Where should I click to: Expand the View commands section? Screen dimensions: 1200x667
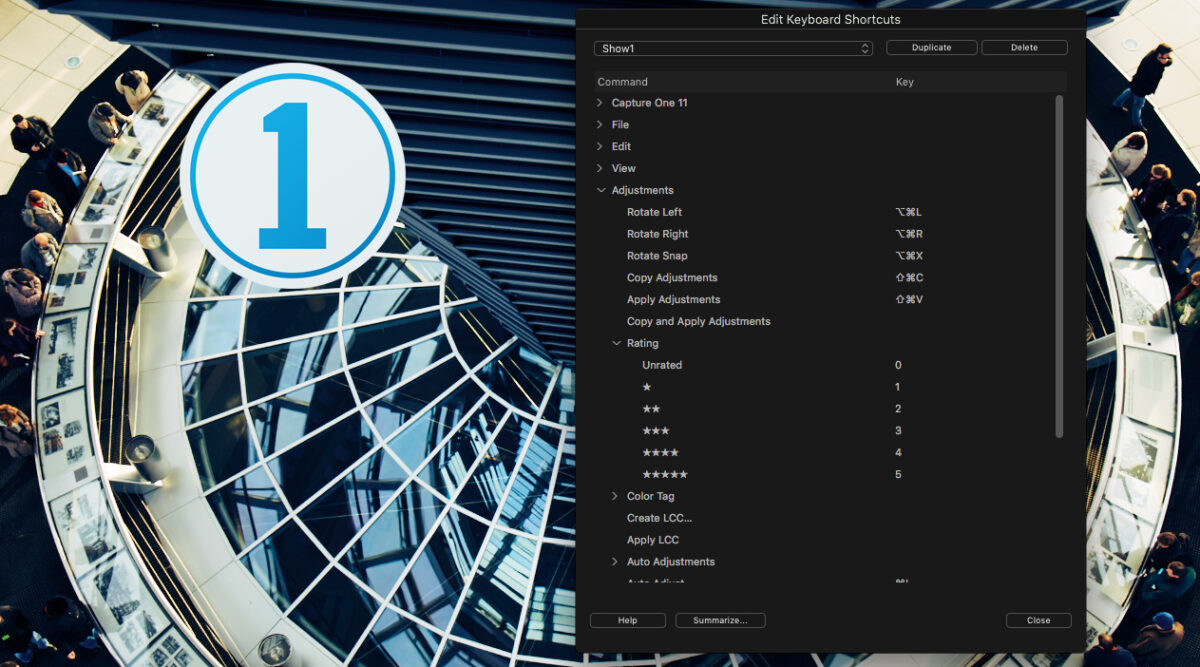tap(600, 168)
